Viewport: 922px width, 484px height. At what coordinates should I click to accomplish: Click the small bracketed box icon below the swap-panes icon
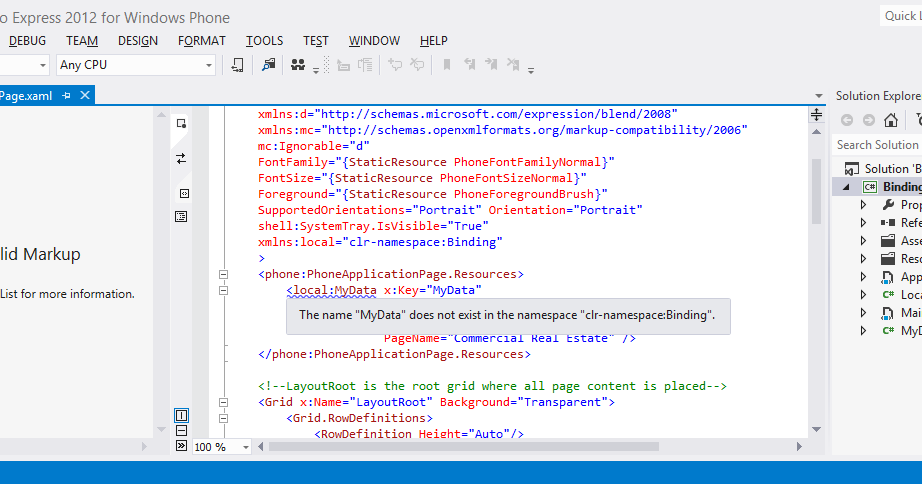pyautogui.click(x=184, y=193)
